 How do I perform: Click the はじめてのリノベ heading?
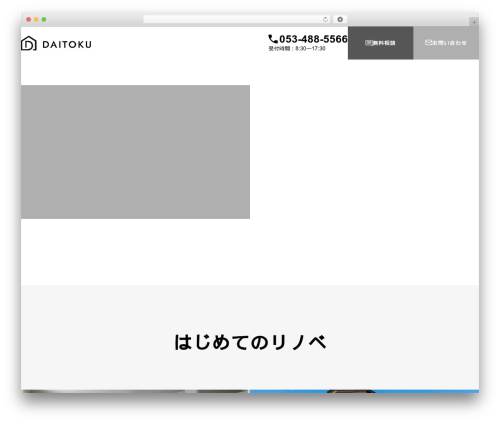[250, 342]
